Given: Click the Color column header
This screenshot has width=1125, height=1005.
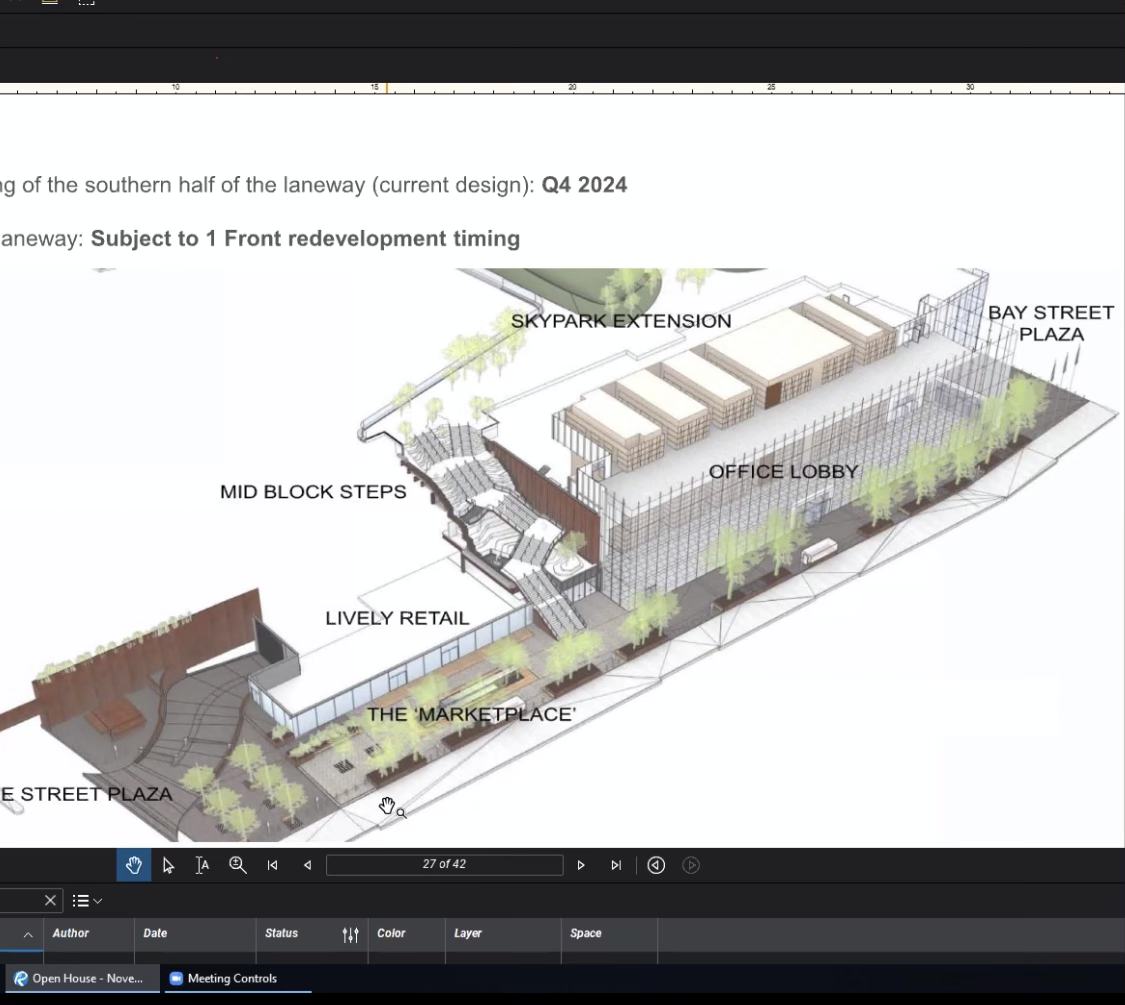Looking at the screenshot, I should (391, 933).
